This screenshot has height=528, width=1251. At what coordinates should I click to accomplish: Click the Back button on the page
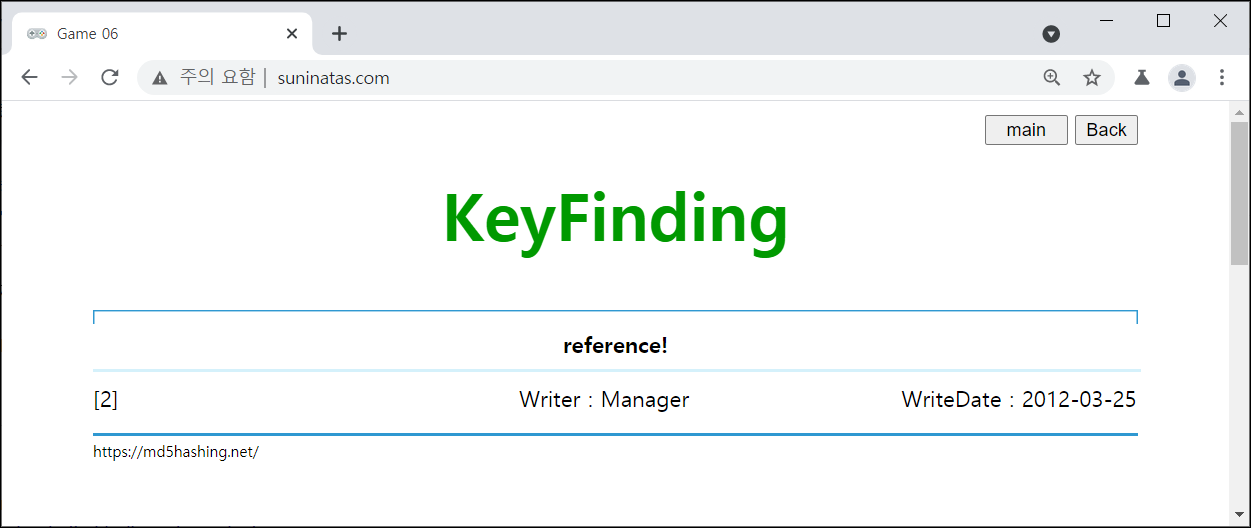[1106, 130]
